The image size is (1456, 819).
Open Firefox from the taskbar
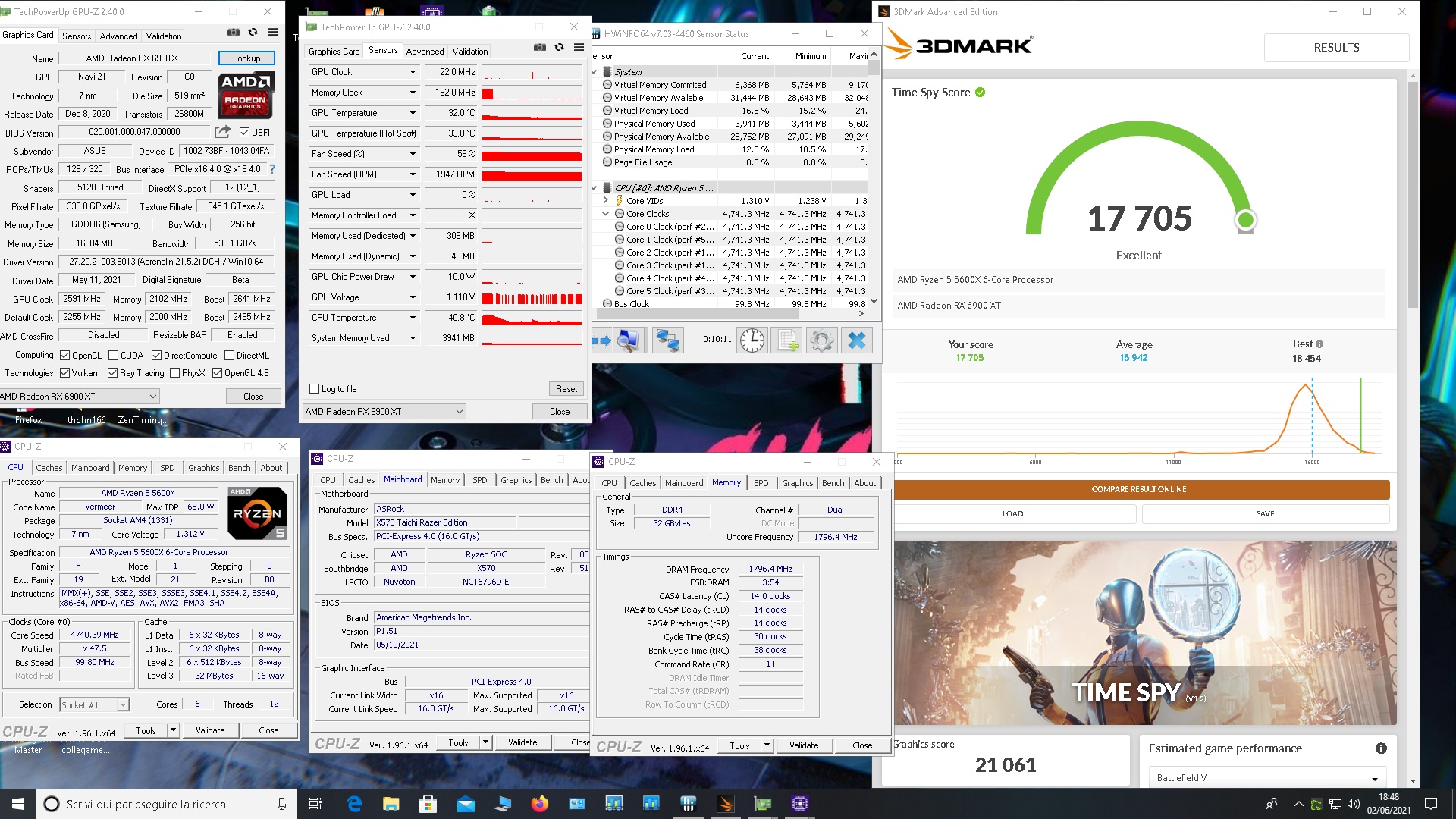coord(539,804)
